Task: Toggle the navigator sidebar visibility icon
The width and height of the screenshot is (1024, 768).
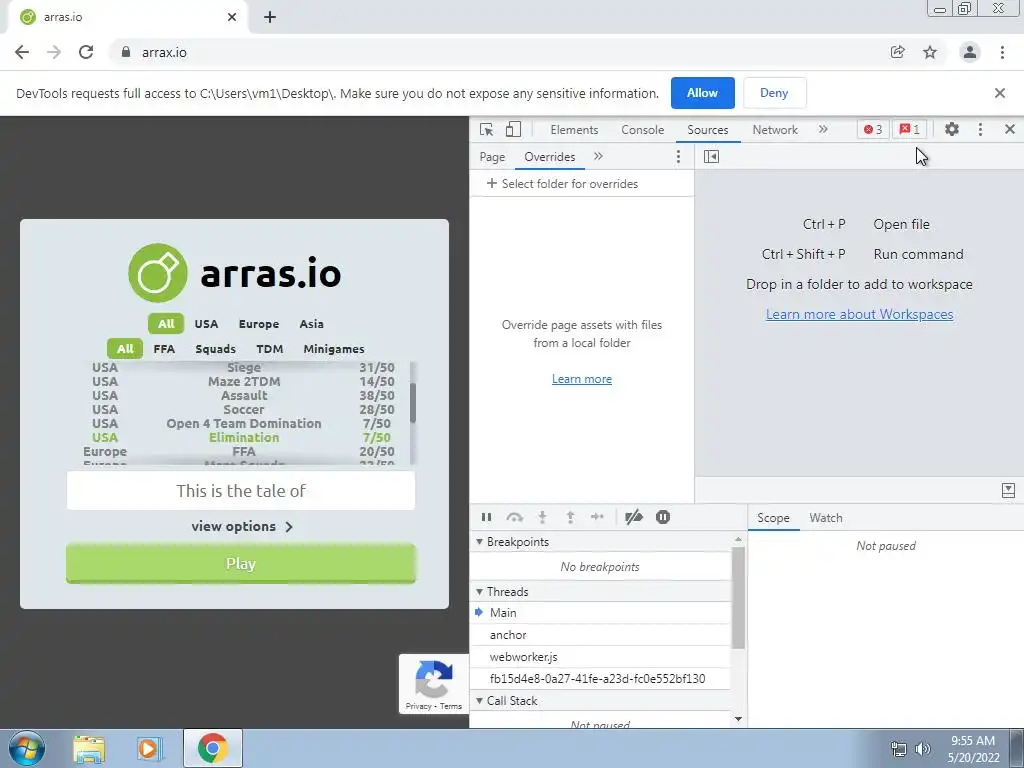Action: [x=711, y=157]
